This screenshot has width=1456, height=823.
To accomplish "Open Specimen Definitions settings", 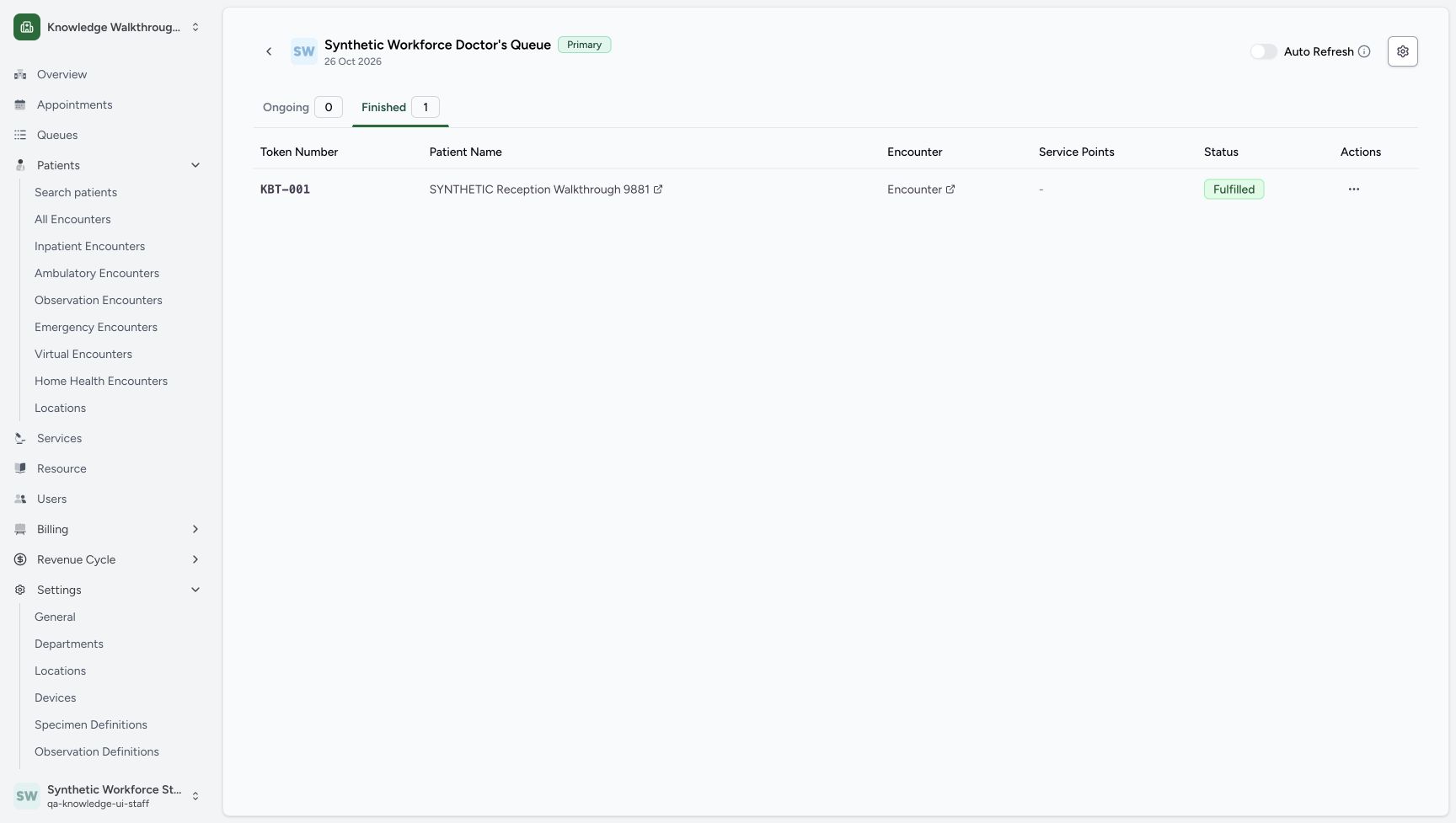I will click(x=91, y=724).
